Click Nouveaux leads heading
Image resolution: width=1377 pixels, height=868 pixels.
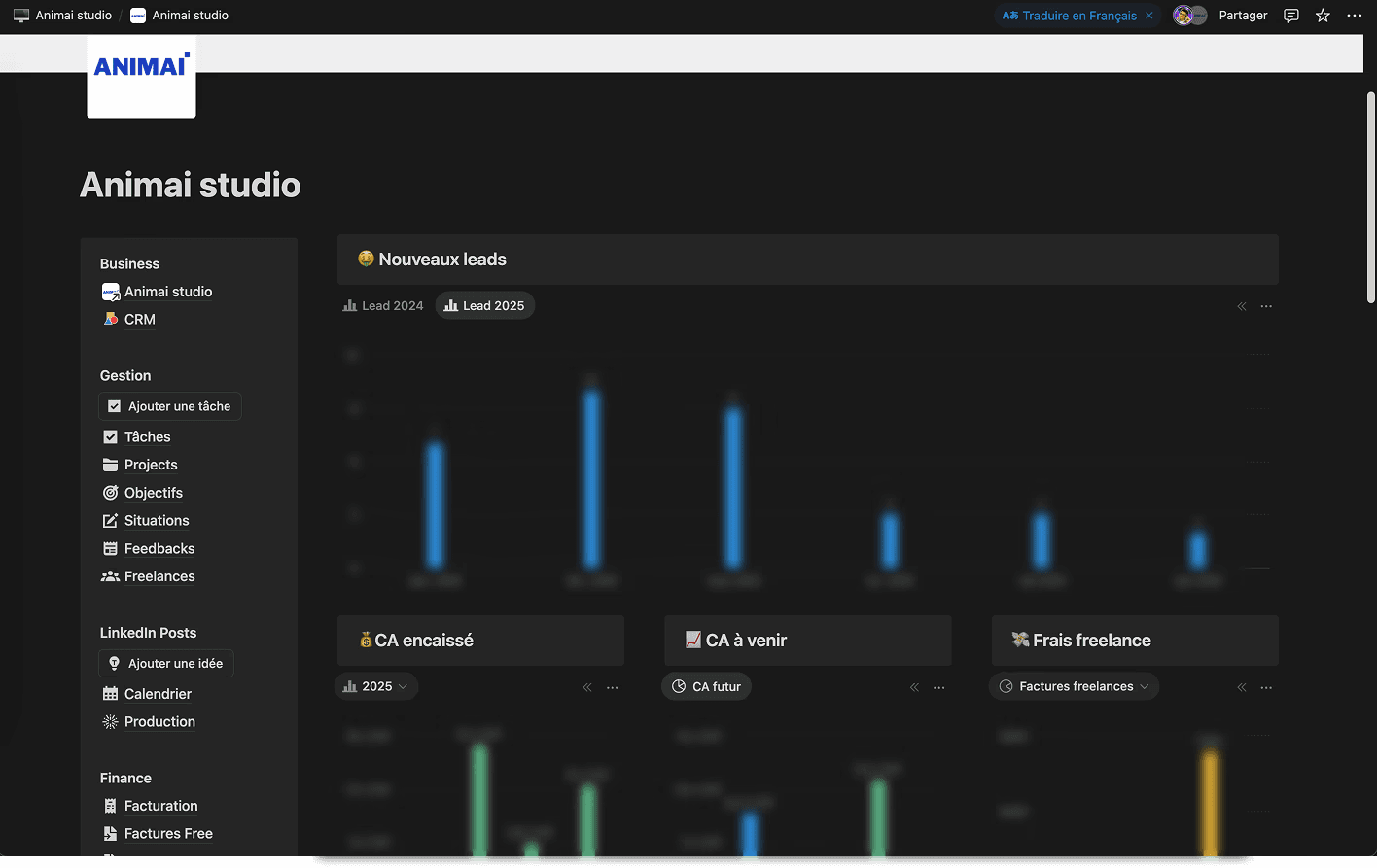(x=442, y=260)
